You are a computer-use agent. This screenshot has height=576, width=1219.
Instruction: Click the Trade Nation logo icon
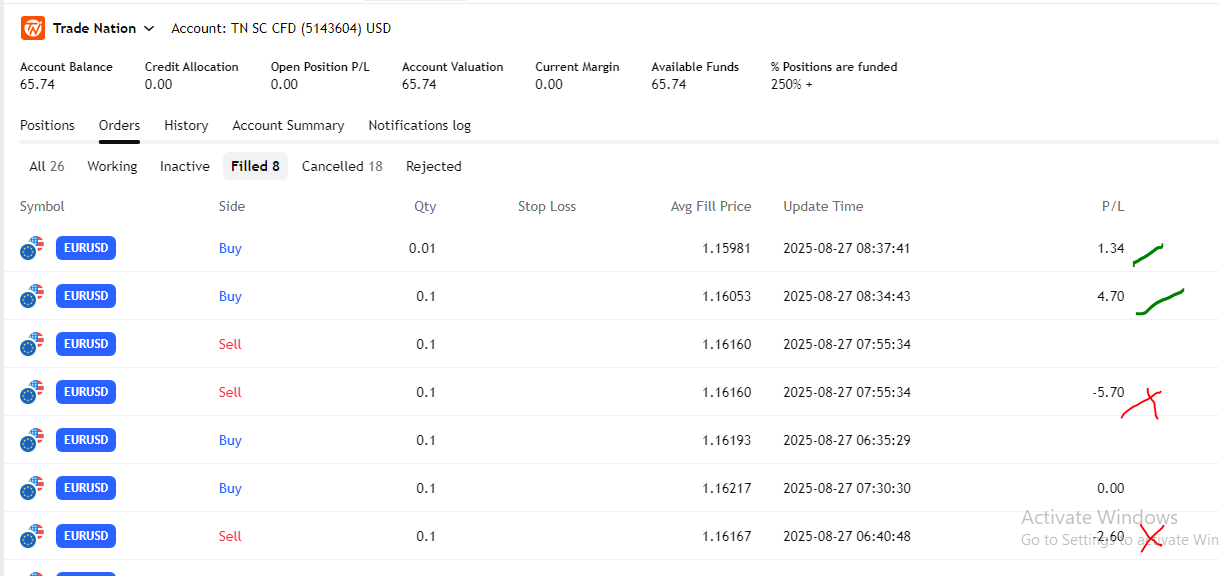(33, 28)
